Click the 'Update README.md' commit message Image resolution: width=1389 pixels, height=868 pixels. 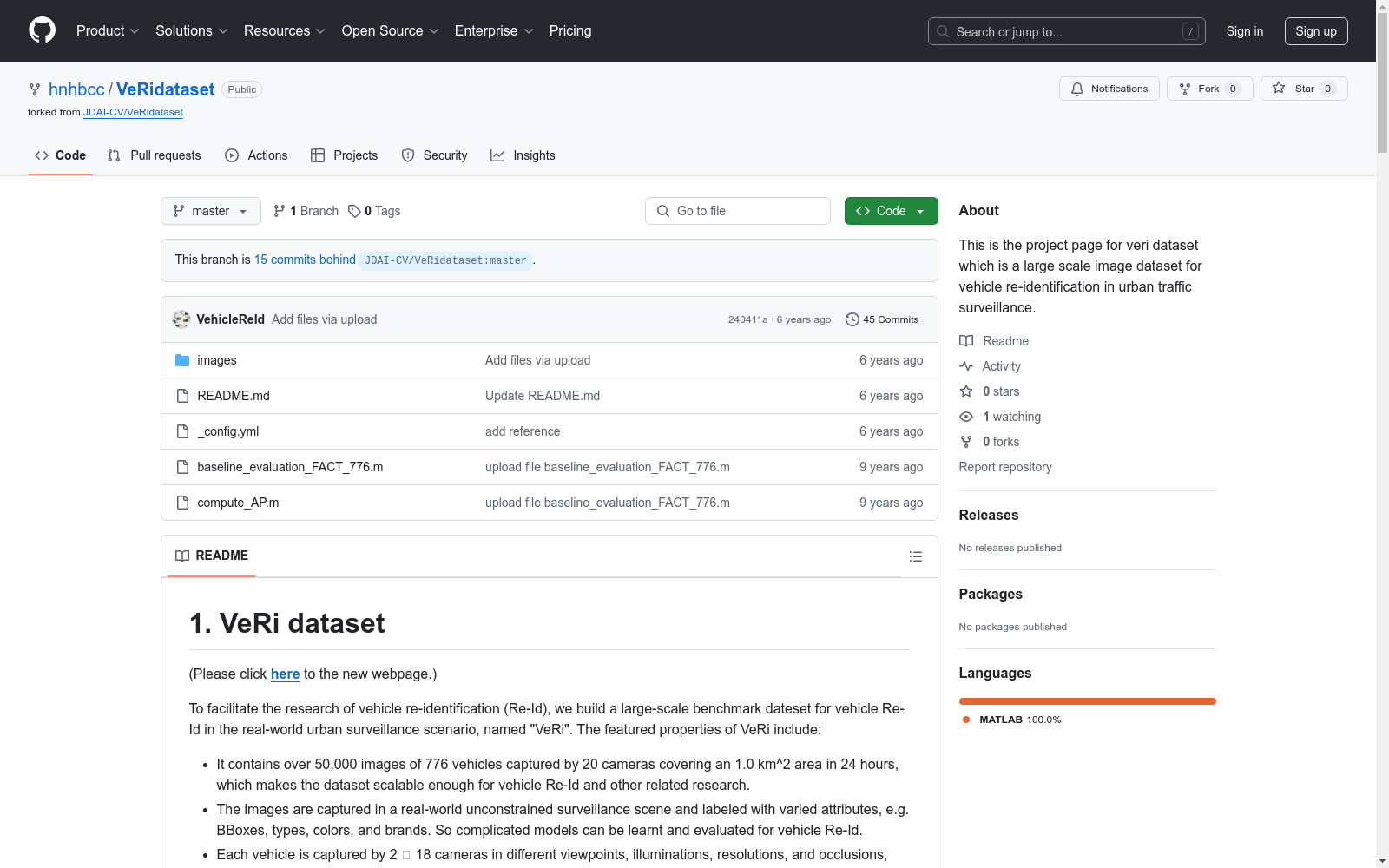point(543,396)
